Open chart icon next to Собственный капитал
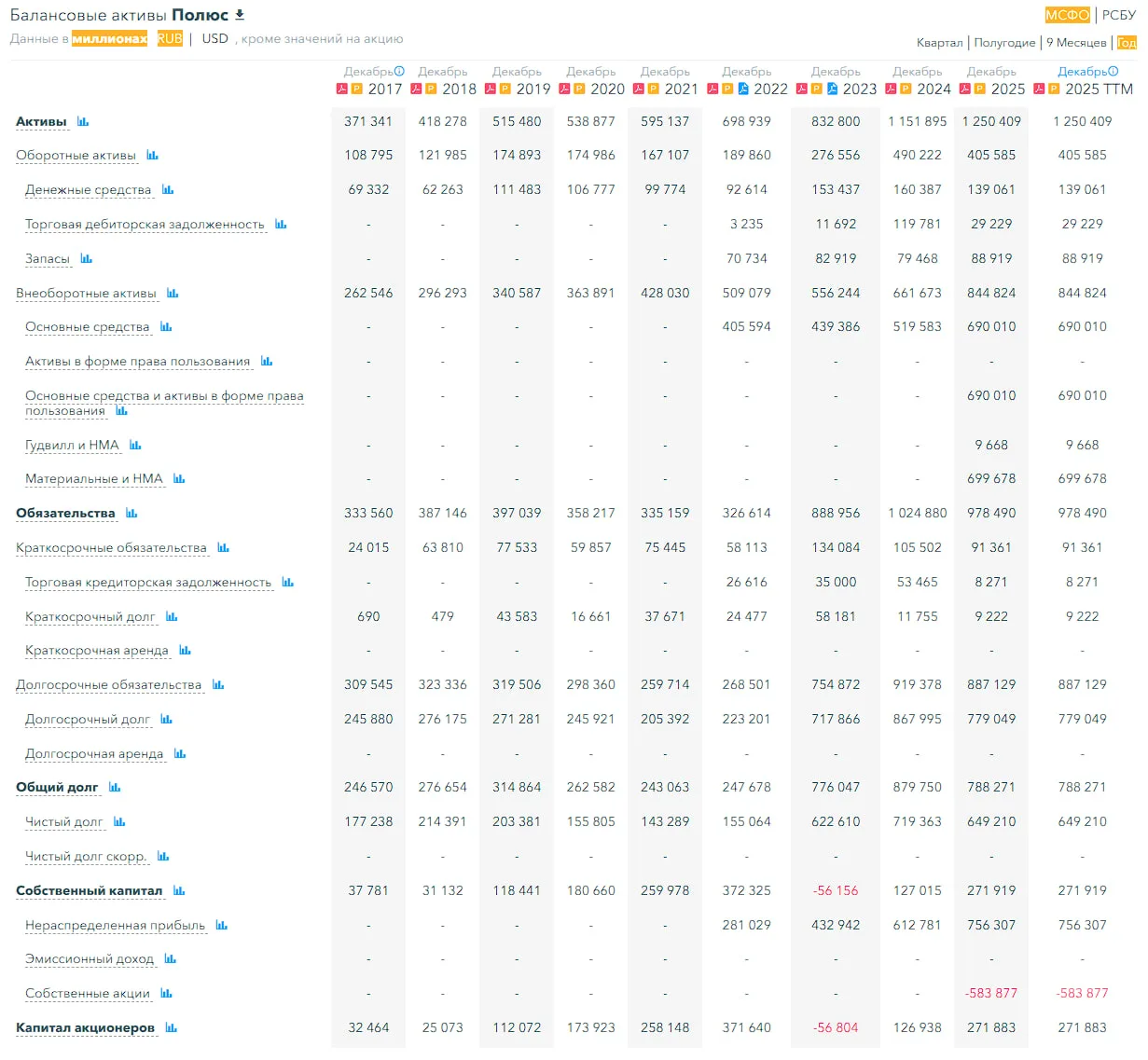The height and width of the screenshot is (1060, 1148). click(x=179, y=890)
